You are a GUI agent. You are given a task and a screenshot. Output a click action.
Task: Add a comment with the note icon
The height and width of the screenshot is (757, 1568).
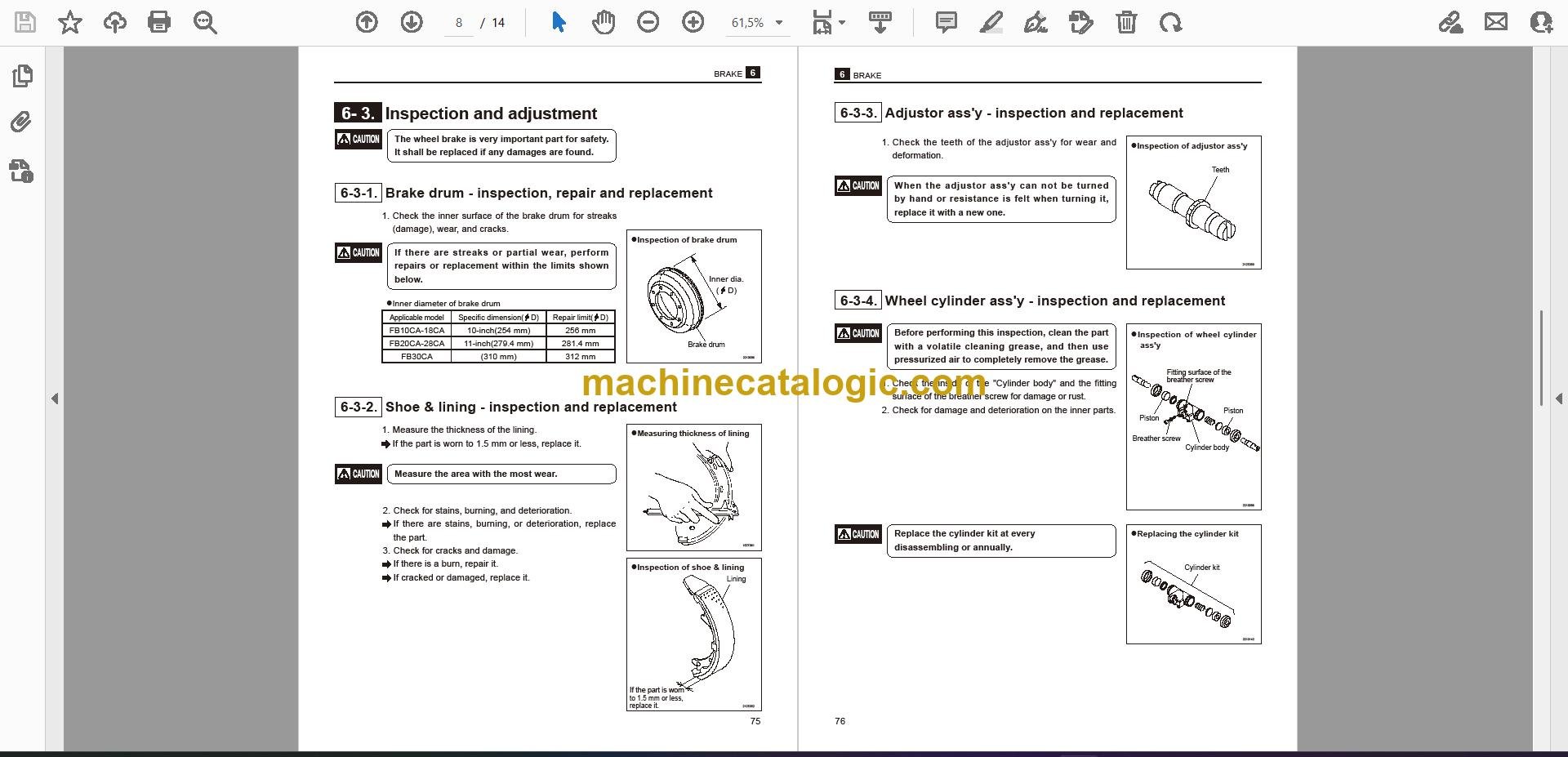pyautogui.click(x=947, y=22)
